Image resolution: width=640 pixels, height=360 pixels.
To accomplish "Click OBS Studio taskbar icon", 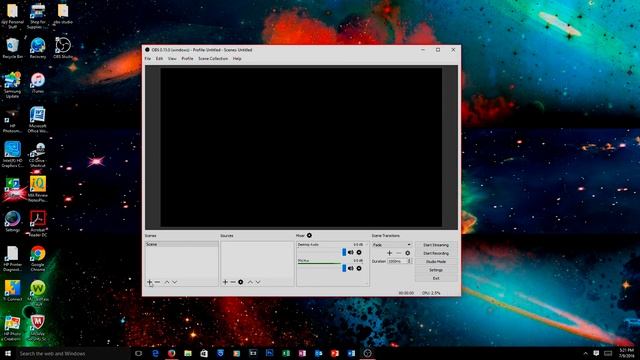I will pos(367,353).
